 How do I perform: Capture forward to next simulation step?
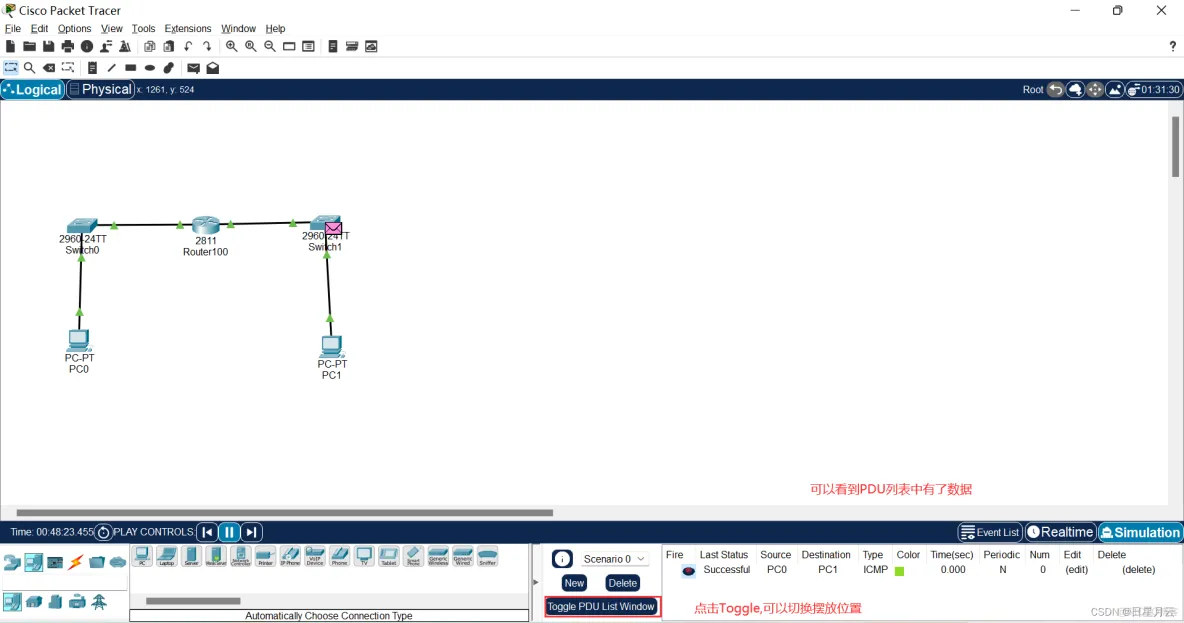[251, 532]
